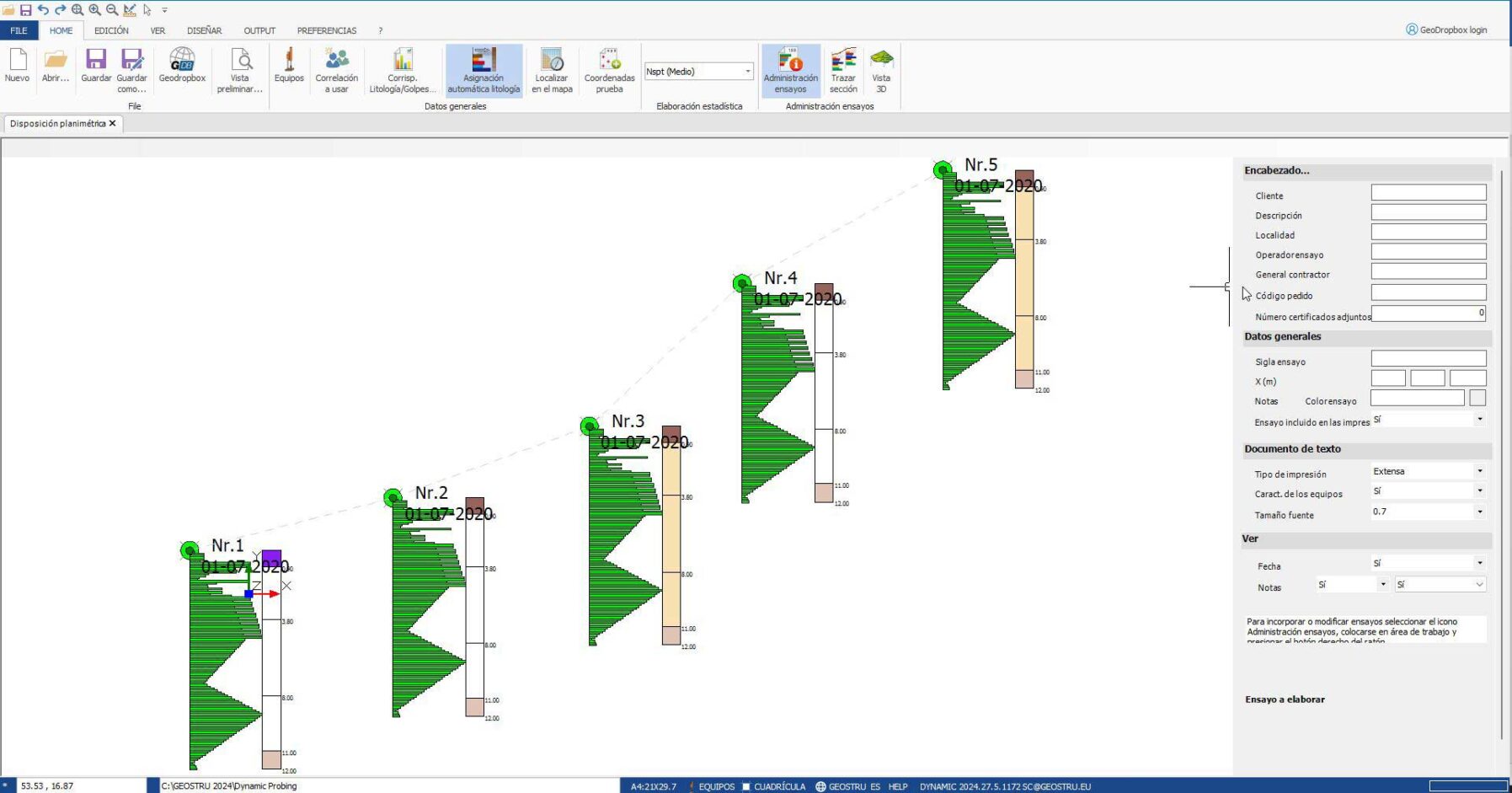Screen dimensions: 1512x793
Task: Toggle CUADRÍCULA in the status bar
Action: point(783,786)
